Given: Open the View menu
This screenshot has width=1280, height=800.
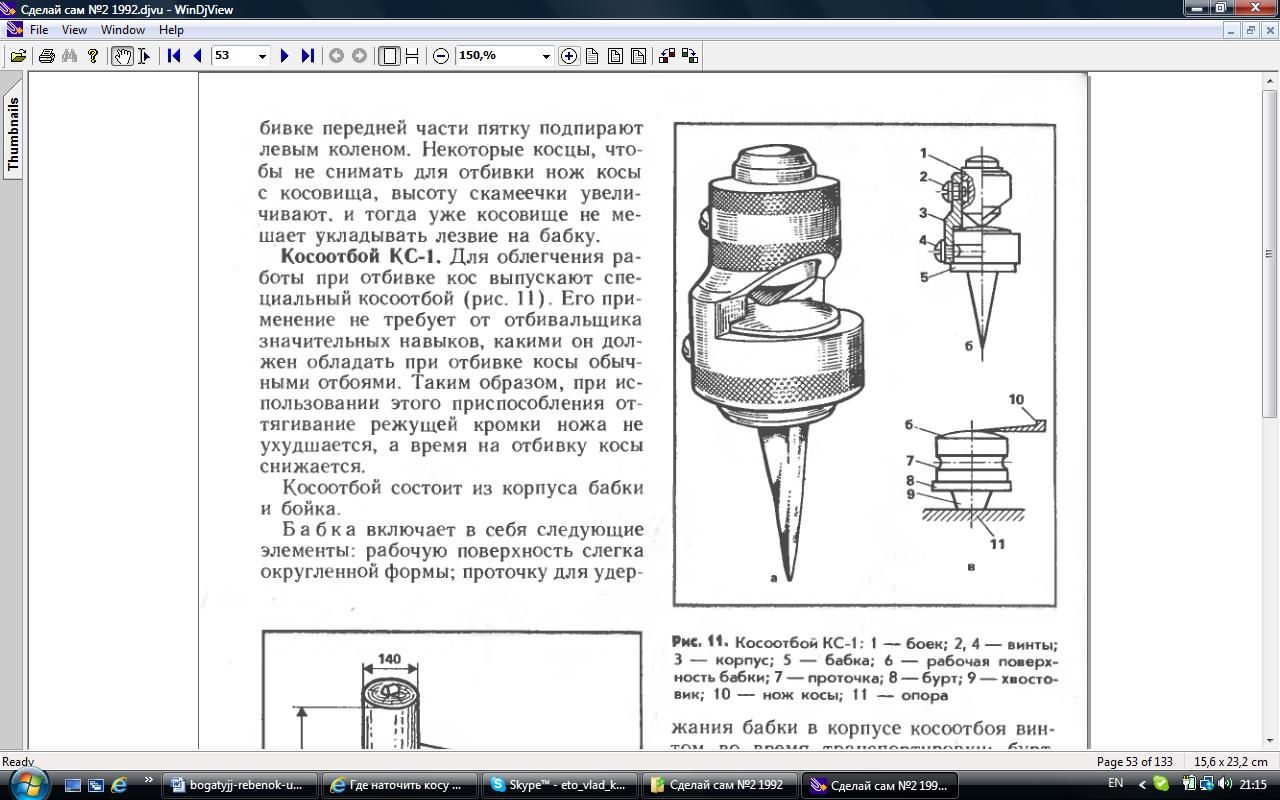Looking at the screenshot, I should pos(74,30).
